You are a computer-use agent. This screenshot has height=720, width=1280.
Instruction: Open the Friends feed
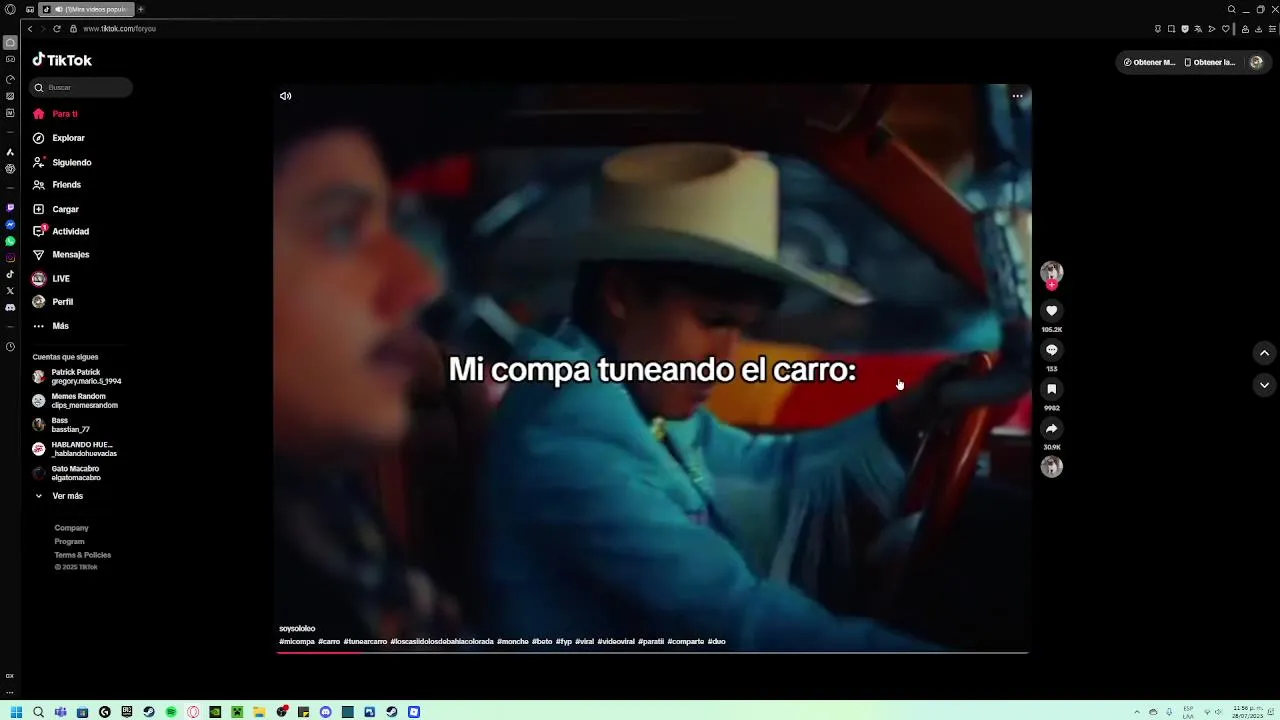(x=57, y=185)
